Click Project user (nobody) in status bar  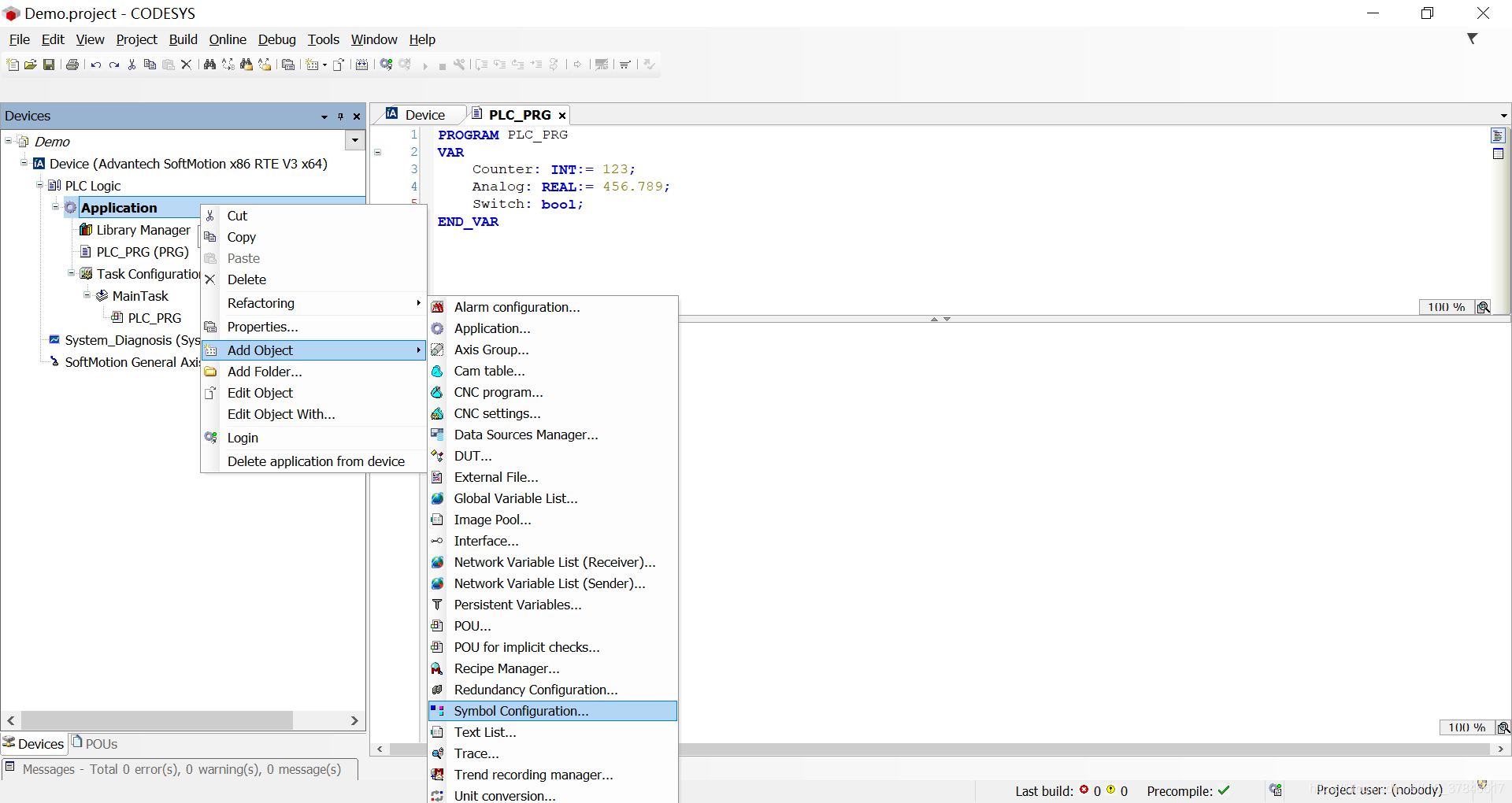(x=1380, y=790)
